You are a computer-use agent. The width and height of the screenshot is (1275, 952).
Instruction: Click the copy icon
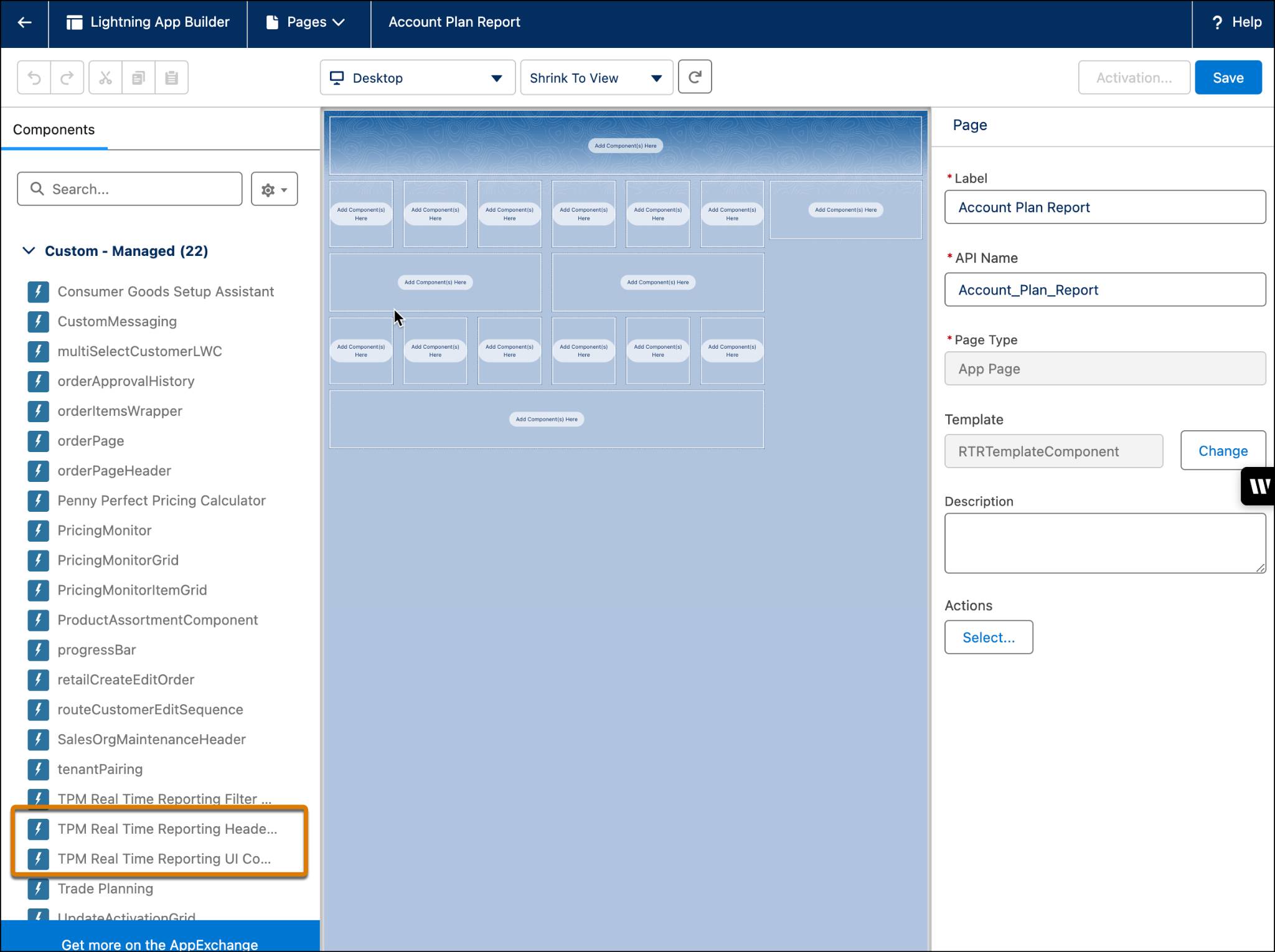coord(138,78)
